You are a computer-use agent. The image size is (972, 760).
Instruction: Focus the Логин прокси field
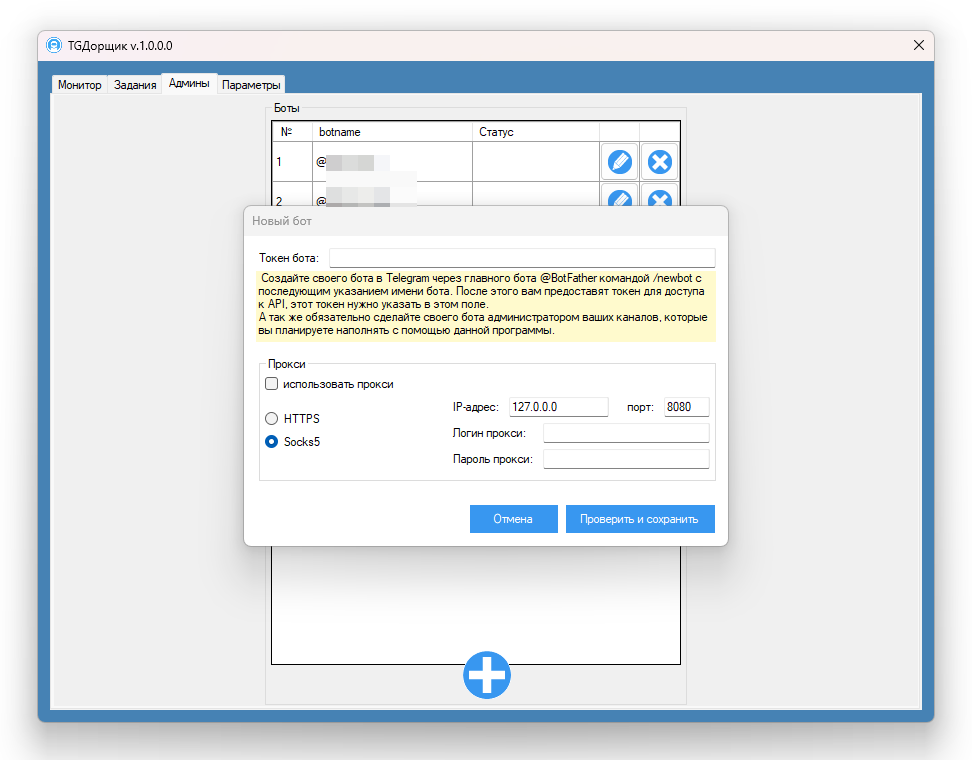626,433
